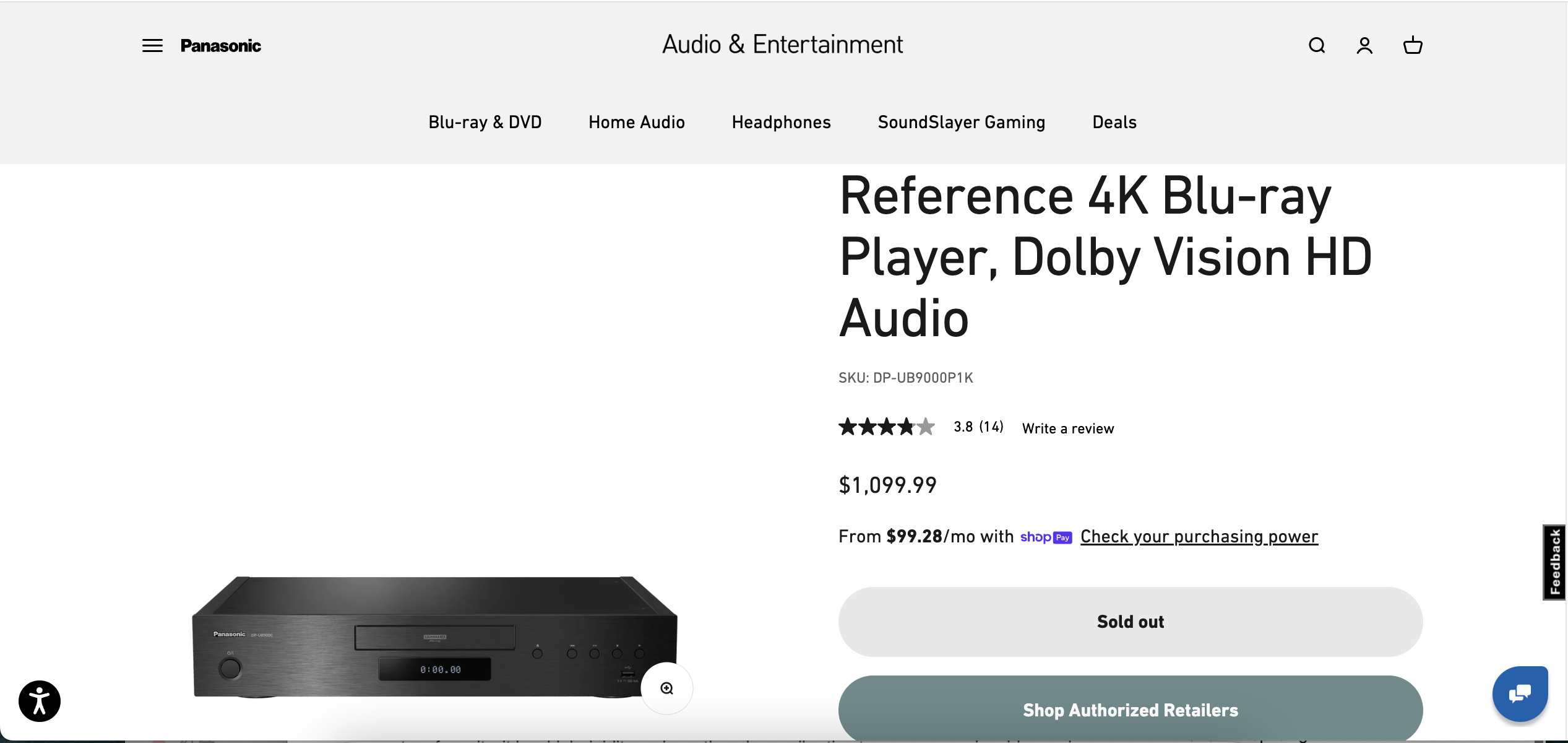Open the Feedback side tab
Image resolution: width=1568 pixels, height=743 pixels.
[1554, 562]
